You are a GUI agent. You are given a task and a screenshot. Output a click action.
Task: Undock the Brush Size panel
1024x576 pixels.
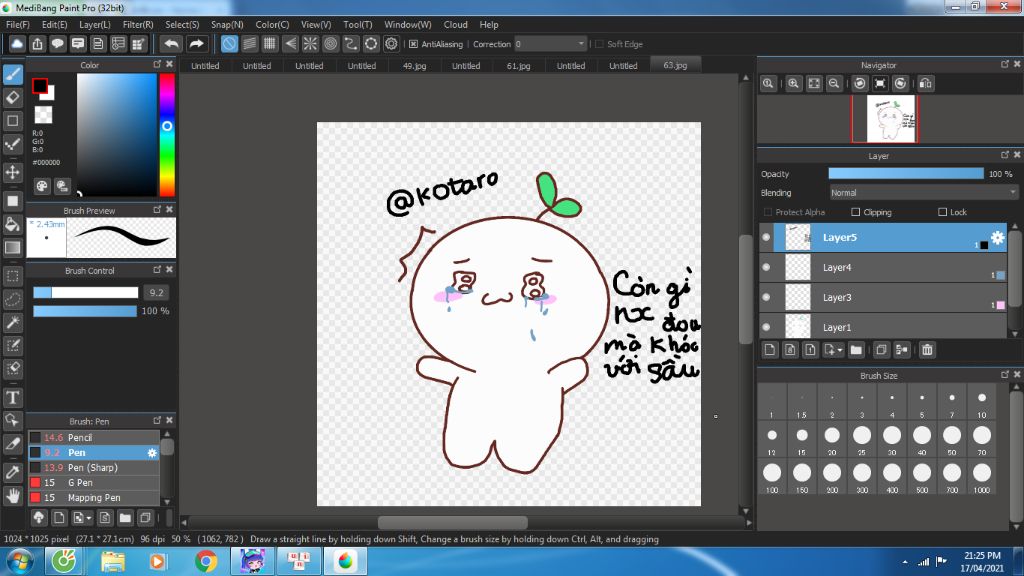coord(1005,374)
